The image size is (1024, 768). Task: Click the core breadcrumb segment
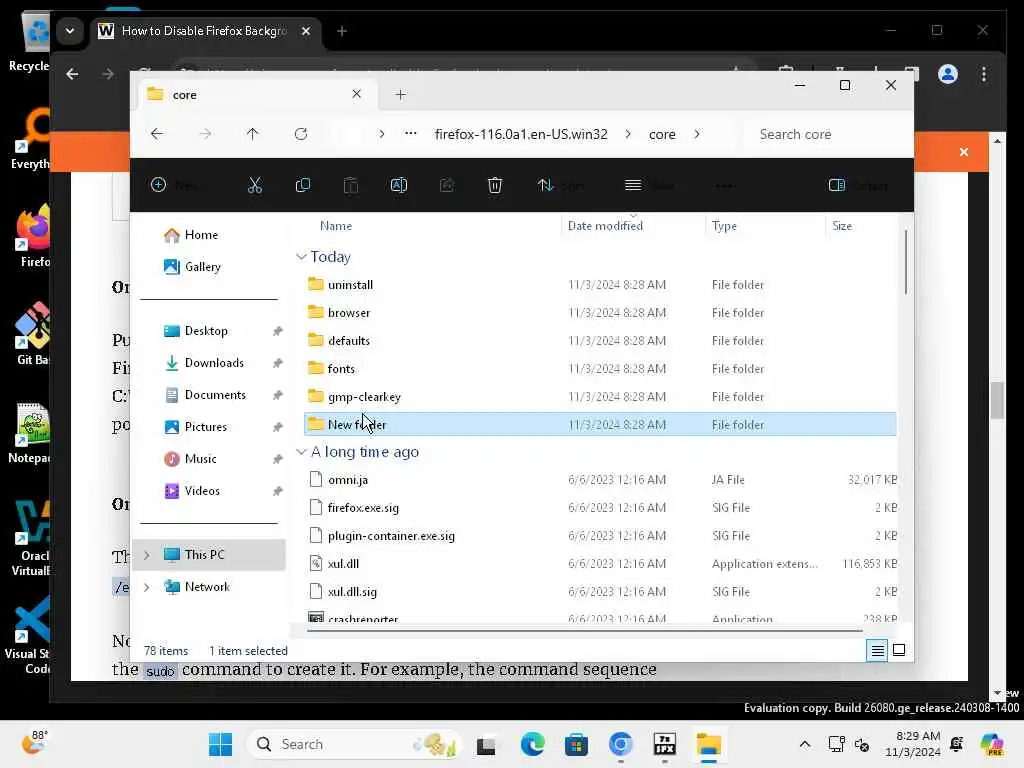click(662, 134)
